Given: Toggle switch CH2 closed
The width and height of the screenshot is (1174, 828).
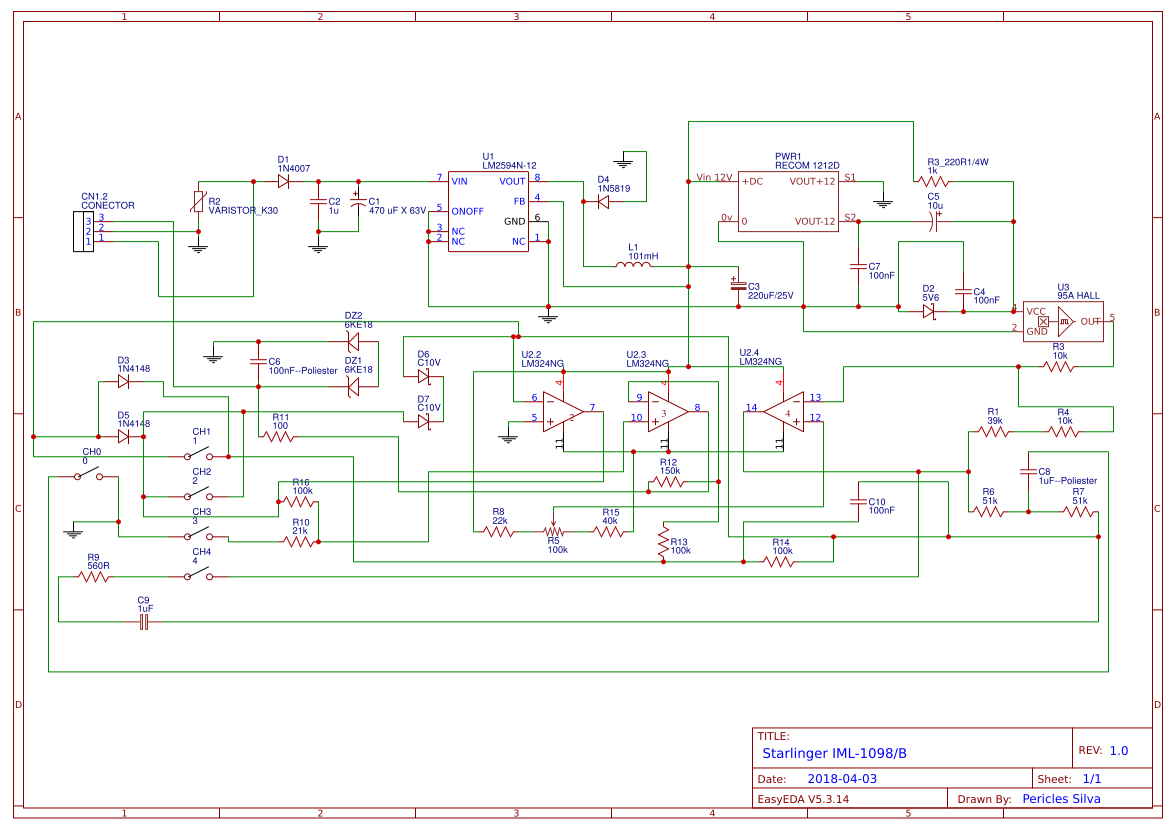Looking at the screenshot, I should point(197,493).
